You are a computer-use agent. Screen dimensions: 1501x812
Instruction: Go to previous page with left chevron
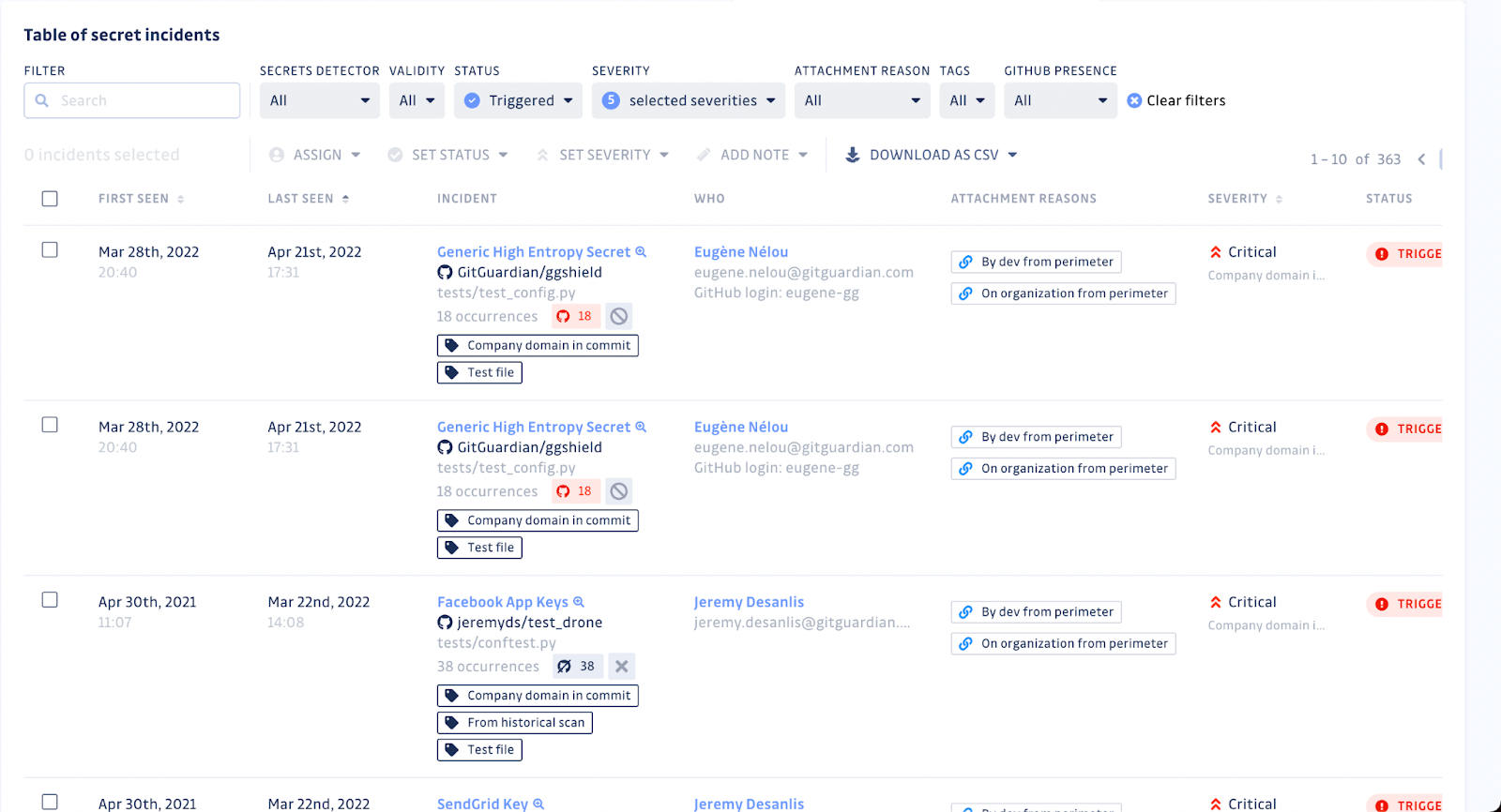pyautogui.click(x=1421, y=159)
